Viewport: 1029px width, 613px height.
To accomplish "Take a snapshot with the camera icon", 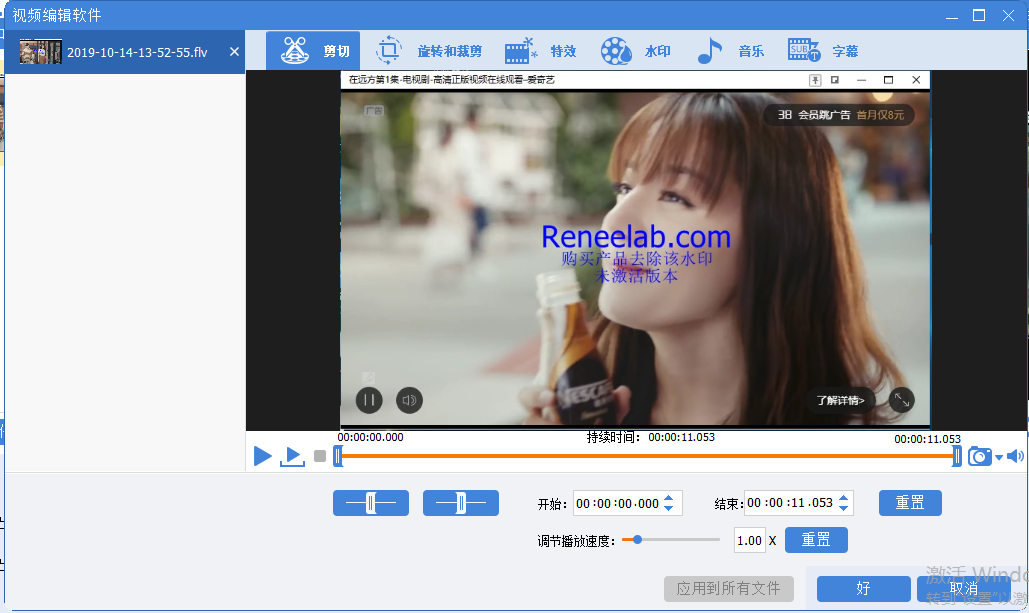I will click(979, 456).
